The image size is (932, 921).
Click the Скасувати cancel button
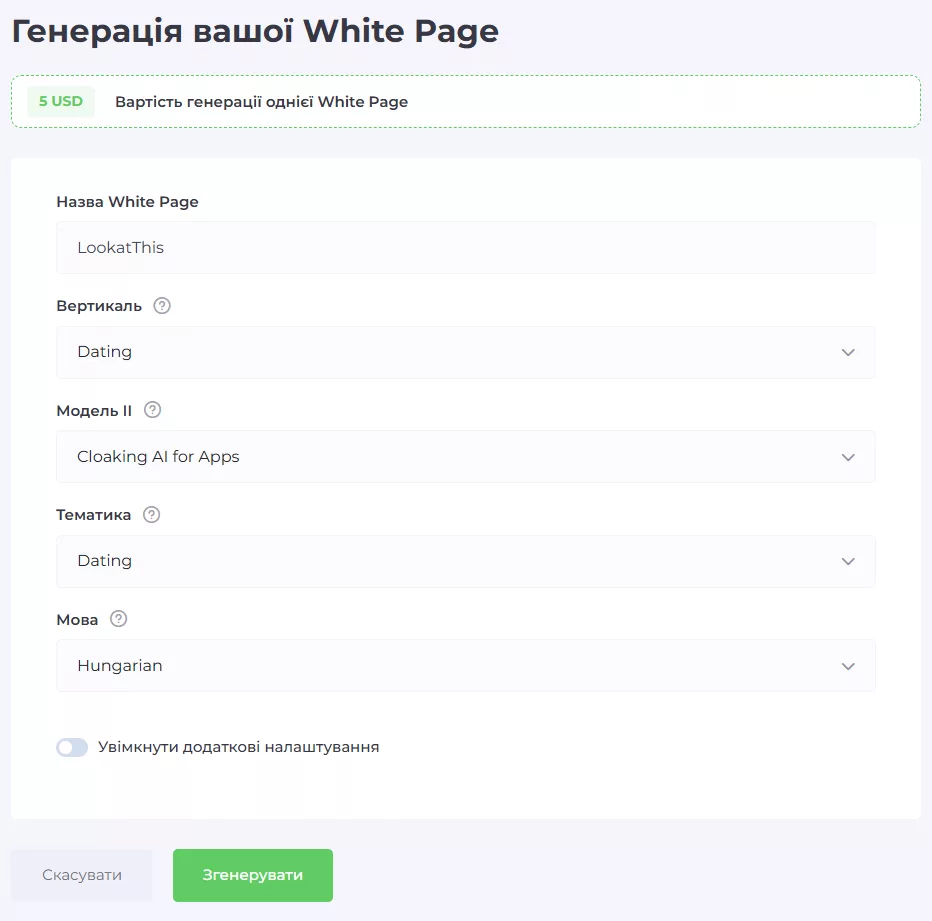(x=82, y=875)
